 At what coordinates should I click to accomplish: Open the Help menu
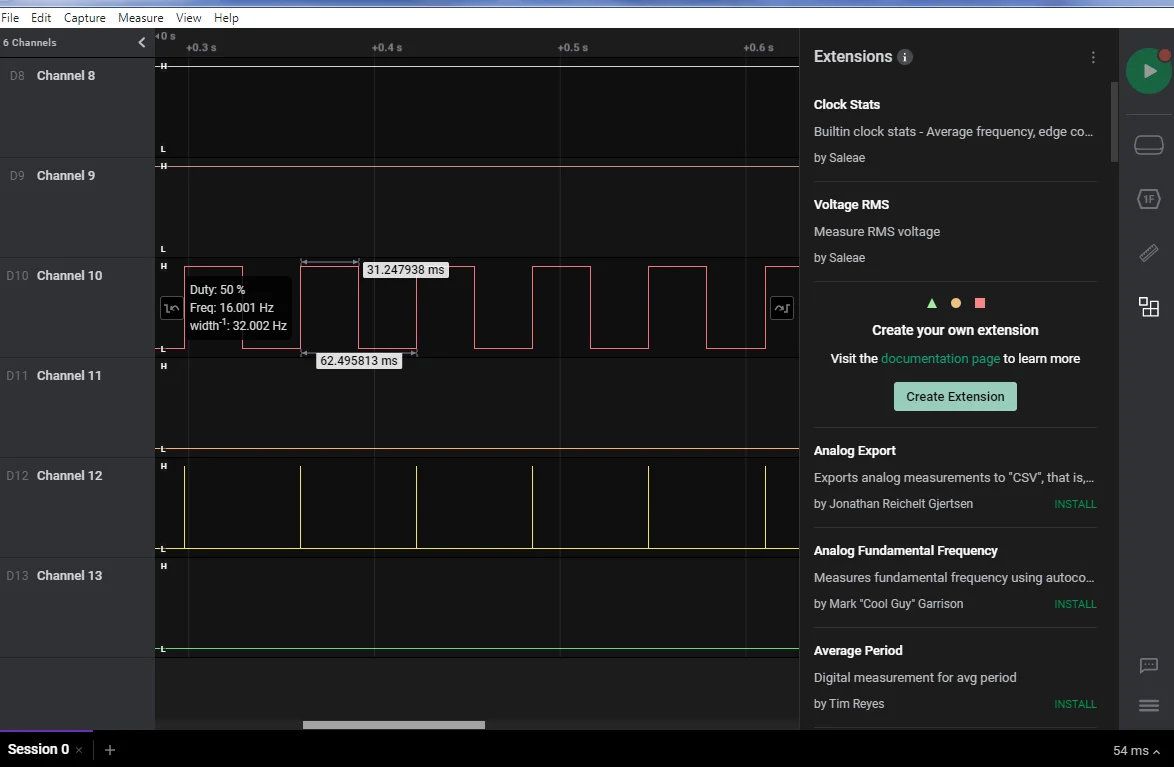click(x=226, y=17)
